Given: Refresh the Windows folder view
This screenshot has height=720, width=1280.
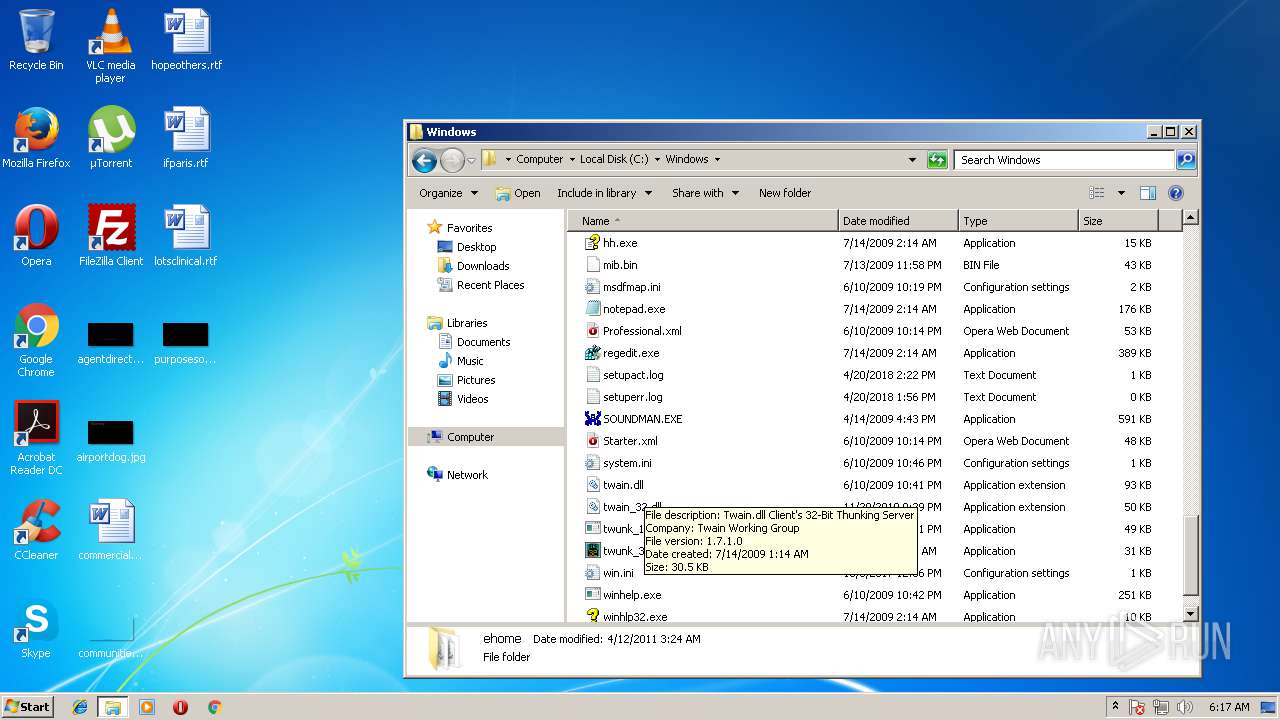Looking at the screenshot, I should pos(937,160).
